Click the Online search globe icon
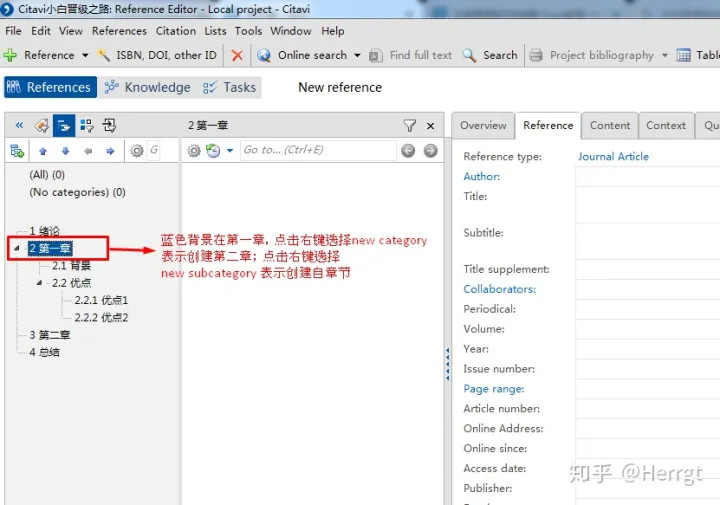The image size is (720, 505). (x=264, y=56)
